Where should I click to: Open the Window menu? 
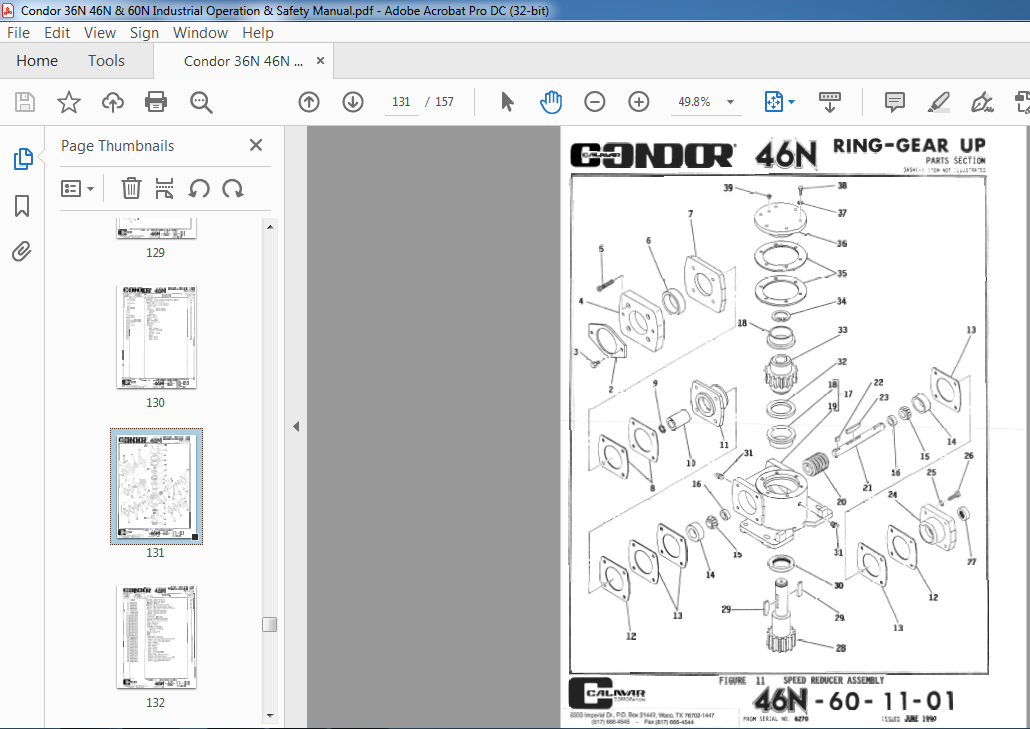pyautogui.click(x=200, y=33)
